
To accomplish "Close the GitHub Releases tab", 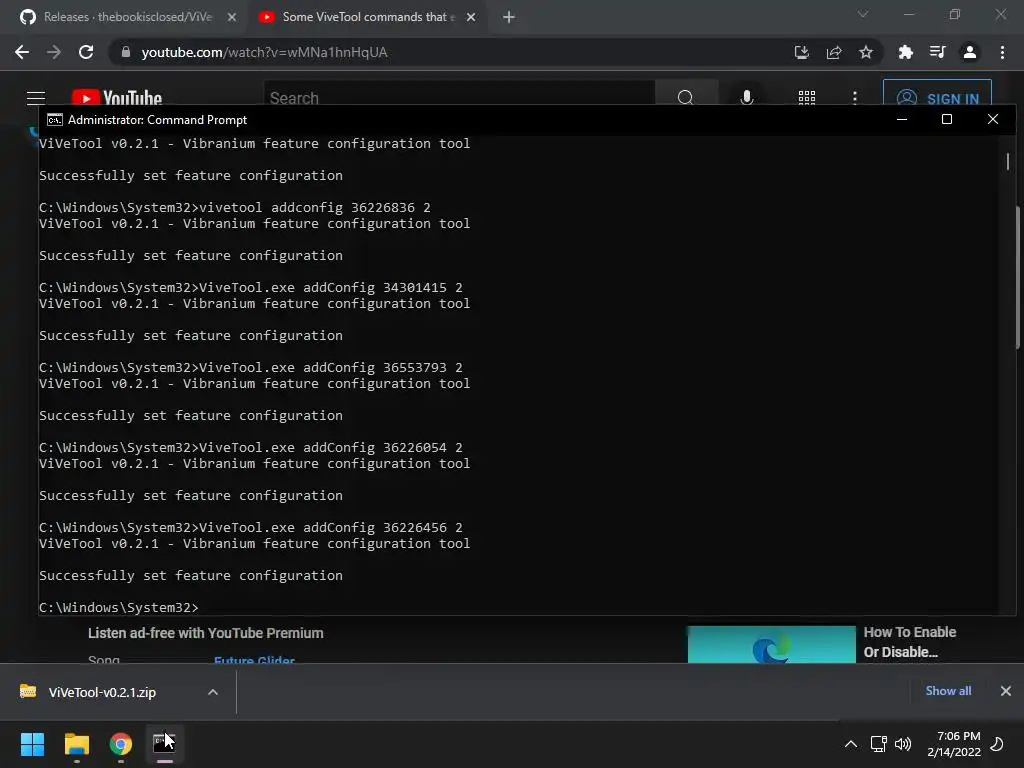I will point(232,17).
